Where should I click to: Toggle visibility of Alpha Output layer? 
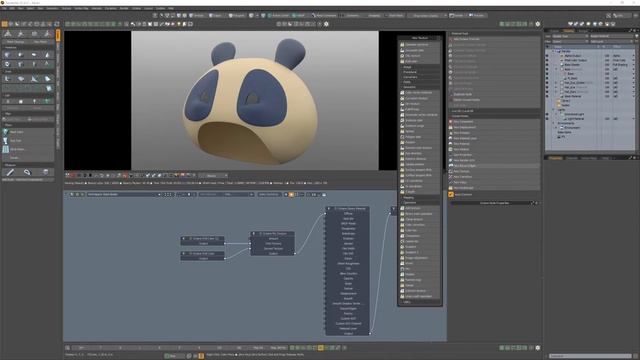pyautogui.click(x=547, y=56)
